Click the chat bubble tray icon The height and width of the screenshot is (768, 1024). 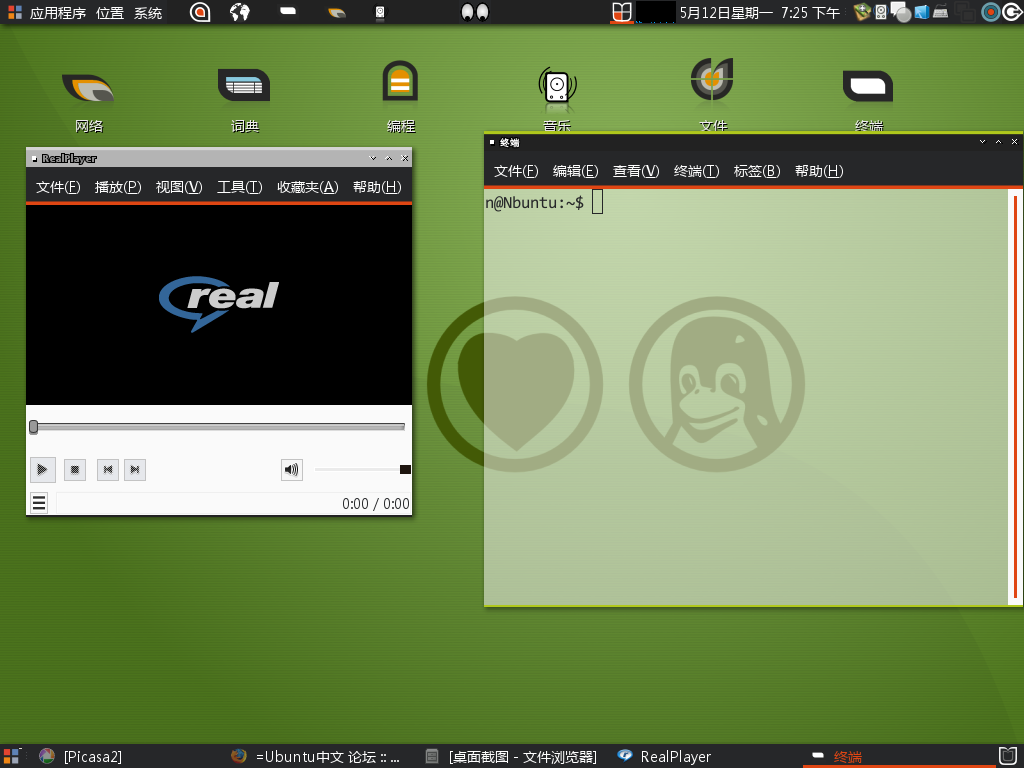(x=901, y=12)
